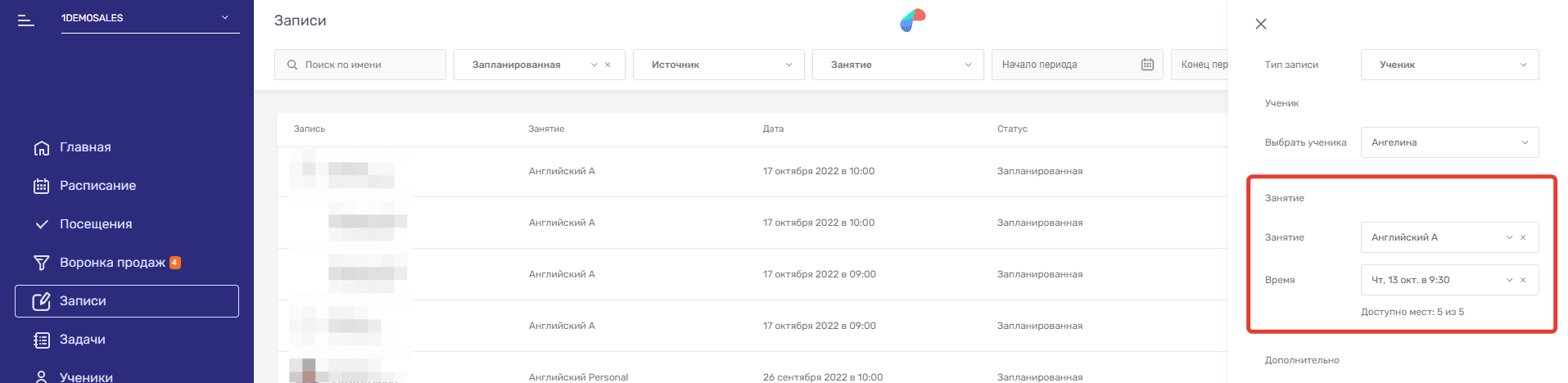
Task: Open Воронка продаж page
Action: [x=112, y=263]
